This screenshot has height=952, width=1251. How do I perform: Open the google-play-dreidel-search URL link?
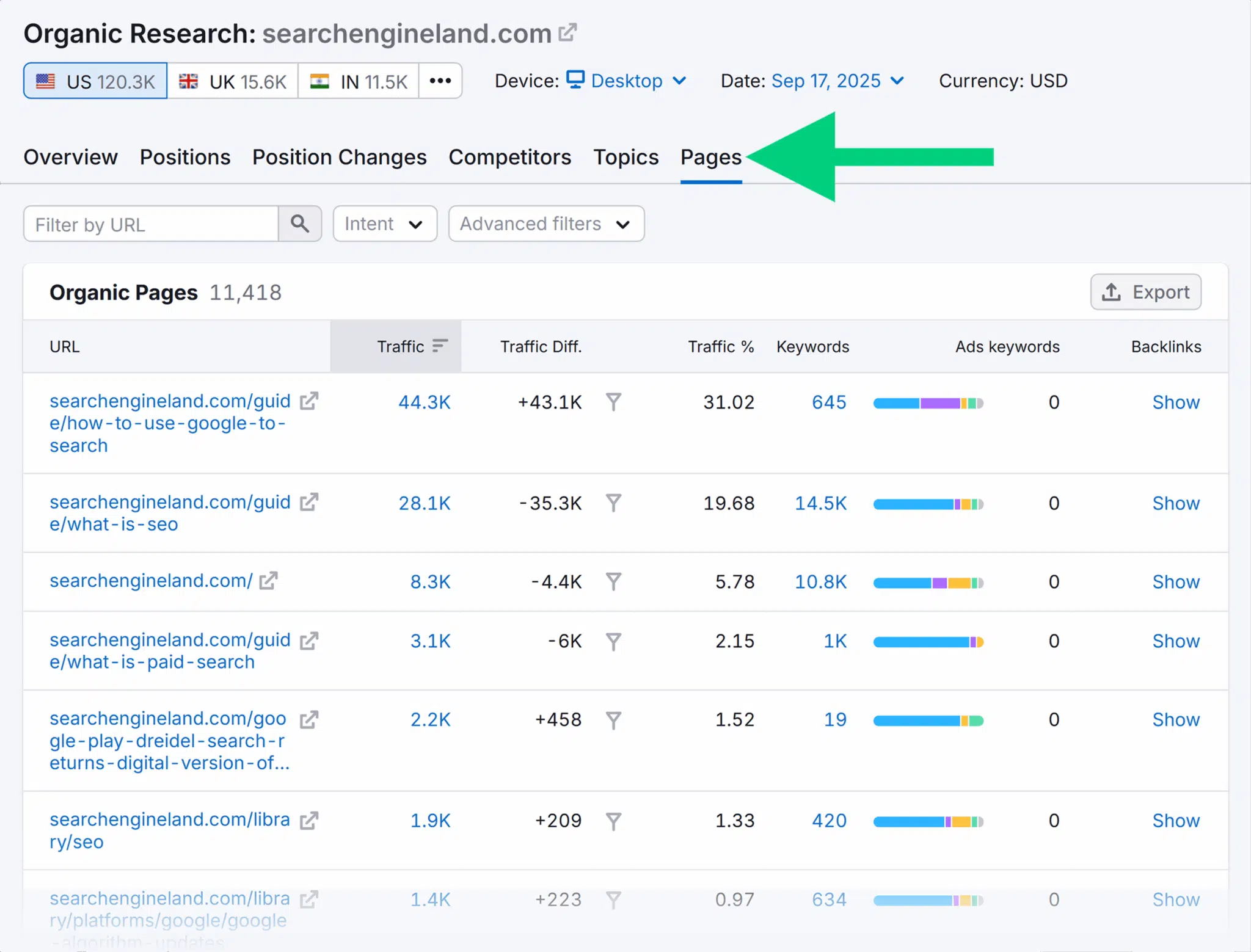pyautogui.click(x=170, y=741)
